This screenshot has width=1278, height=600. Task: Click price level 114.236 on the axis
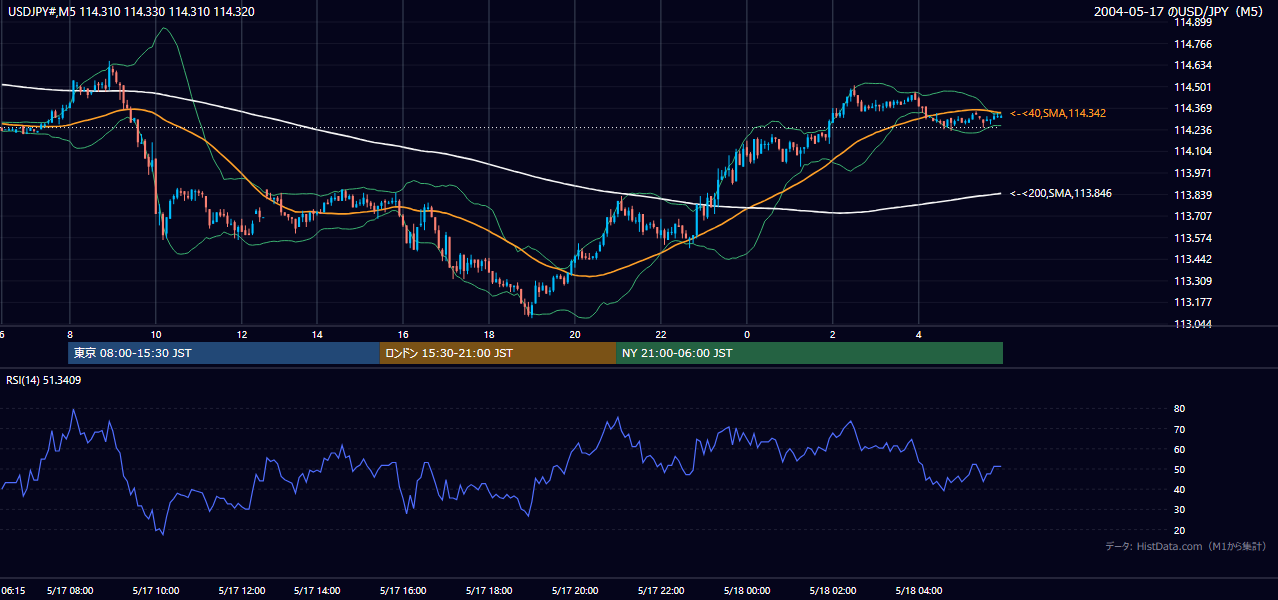coord(1193,130)
